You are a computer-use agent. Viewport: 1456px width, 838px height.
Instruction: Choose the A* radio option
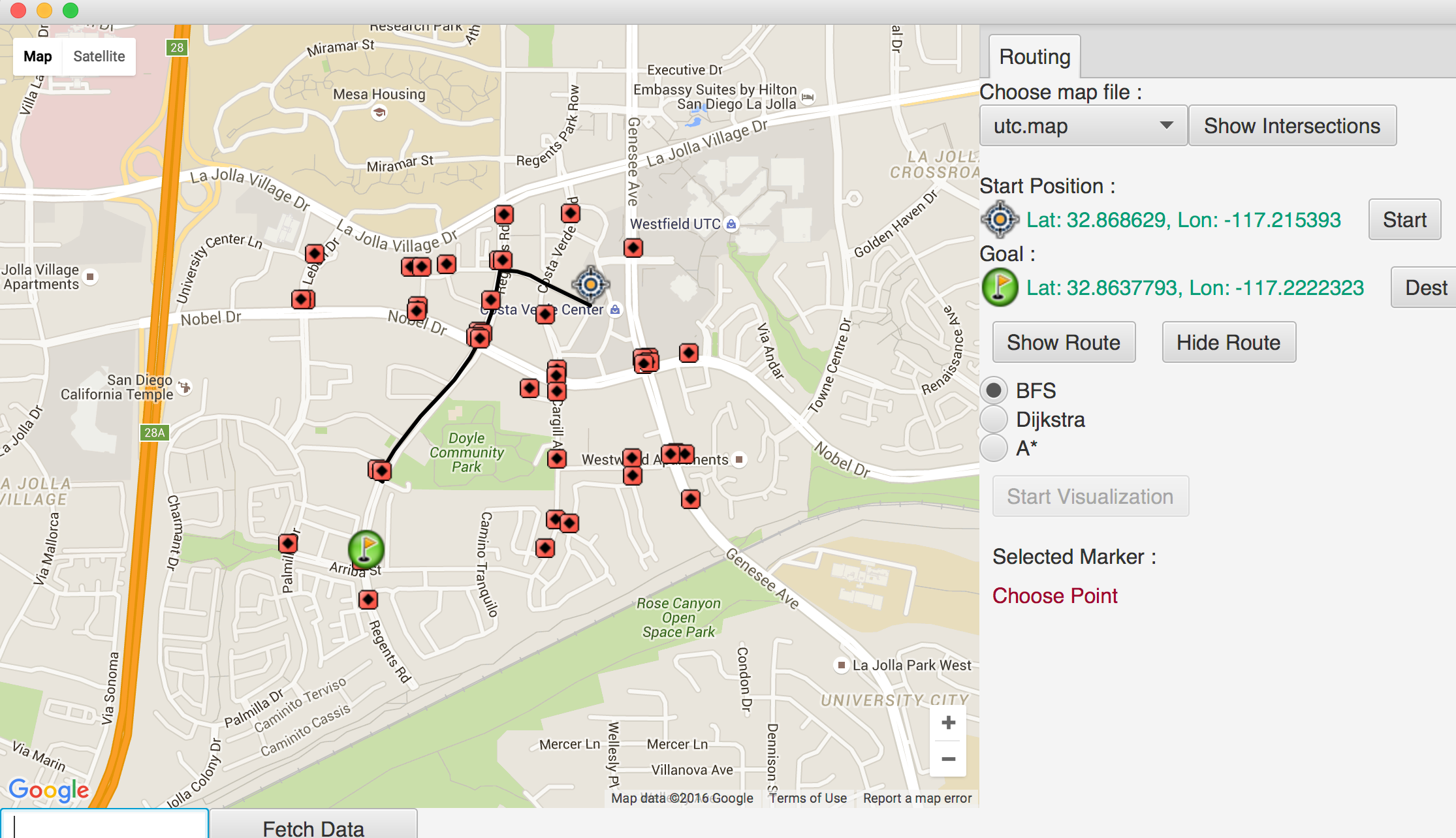click(x=994, y=448)
